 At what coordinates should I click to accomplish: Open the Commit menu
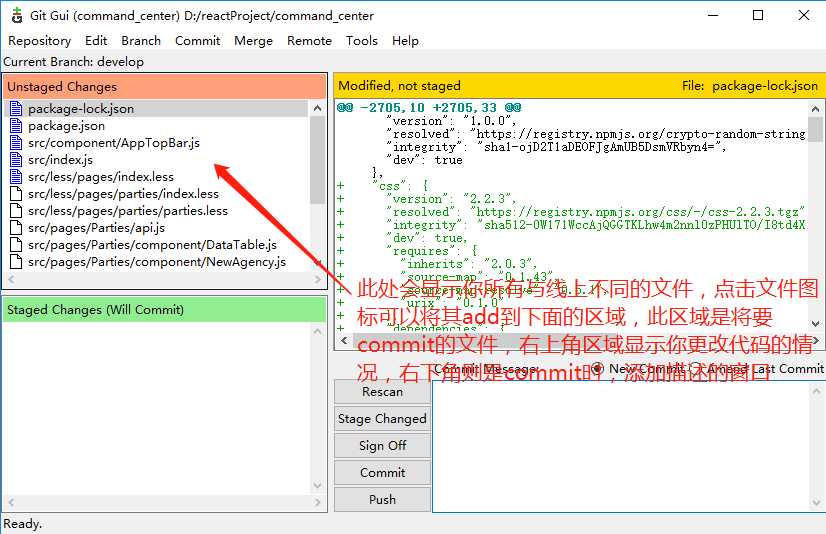click(198, 41)
